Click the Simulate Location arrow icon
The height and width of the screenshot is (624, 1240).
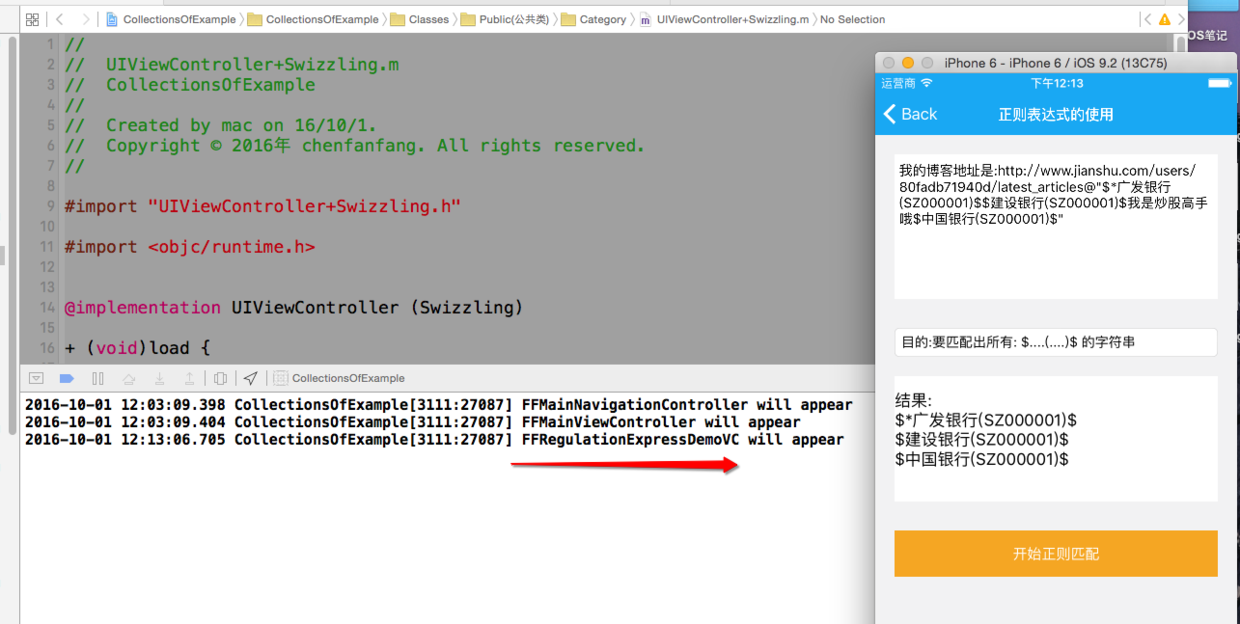[251, 378]
